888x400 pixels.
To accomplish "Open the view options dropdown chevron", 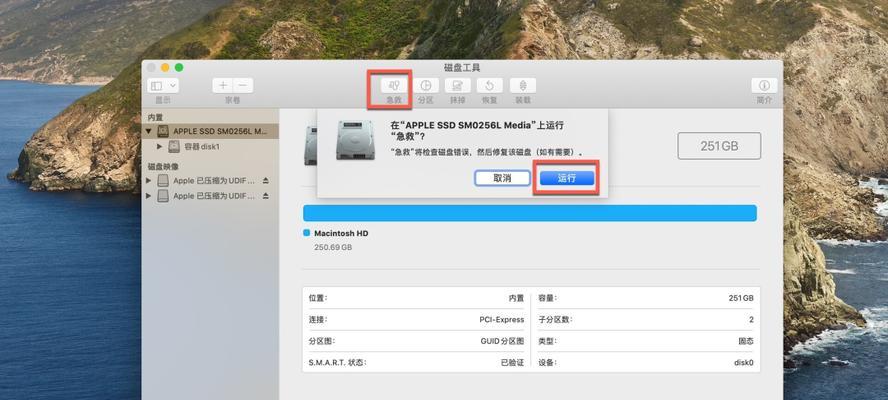I will [173, 86].
